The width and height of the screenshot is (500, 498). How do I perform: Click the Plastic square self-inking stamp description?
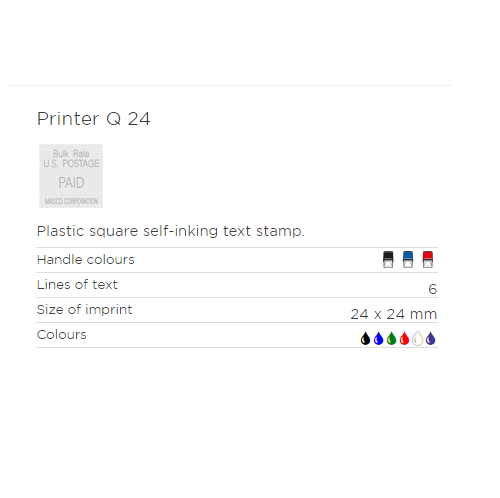(171, 231)
